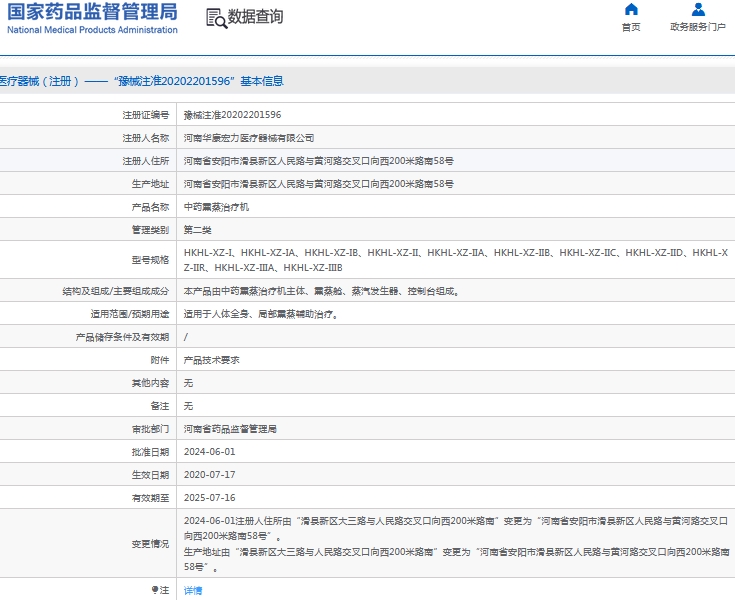Open the 详情 link
The height and width of the screenshot is (600, 735).
(x=193, y=590)
